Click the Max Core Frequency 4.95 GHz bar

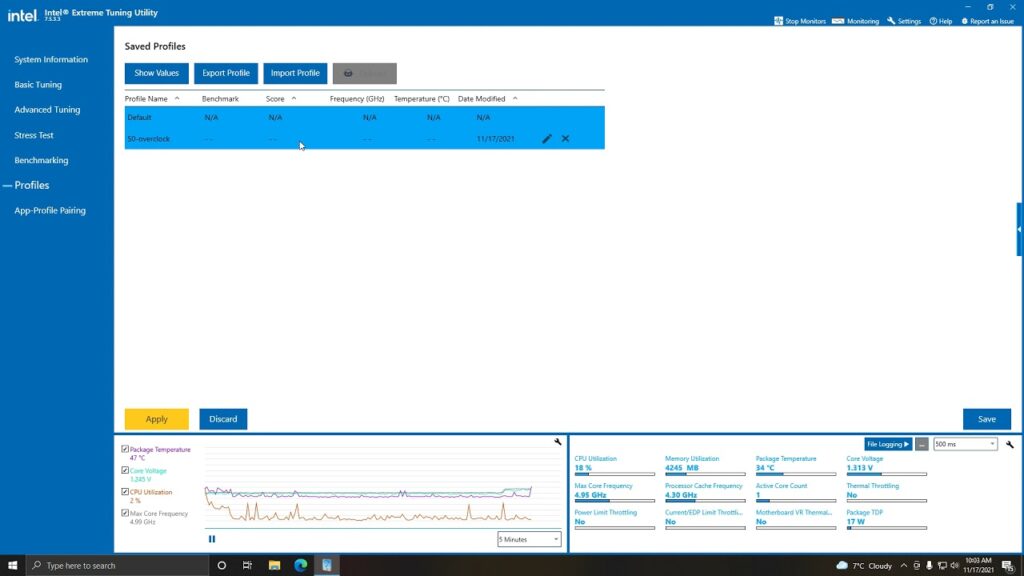pyautogui.click(x=615, y=501)
